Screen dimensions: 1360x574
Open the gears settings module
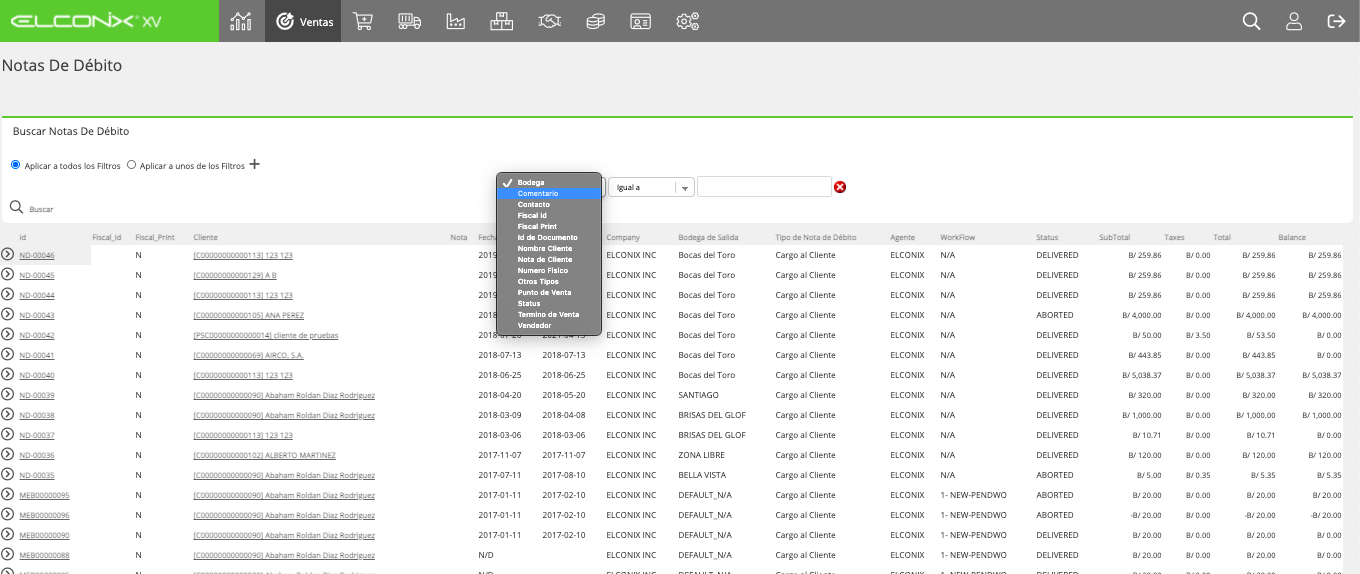[687, 21]
